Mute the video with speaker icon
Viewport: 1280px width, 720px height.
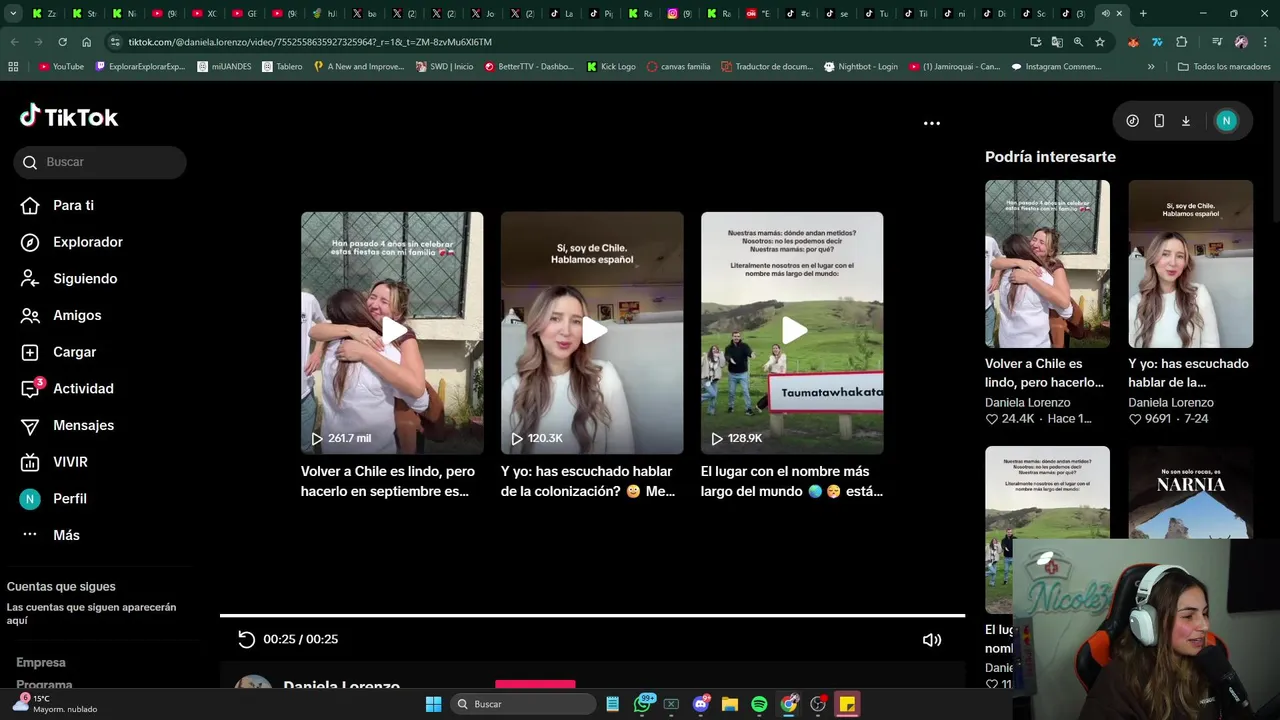(932, 640)
